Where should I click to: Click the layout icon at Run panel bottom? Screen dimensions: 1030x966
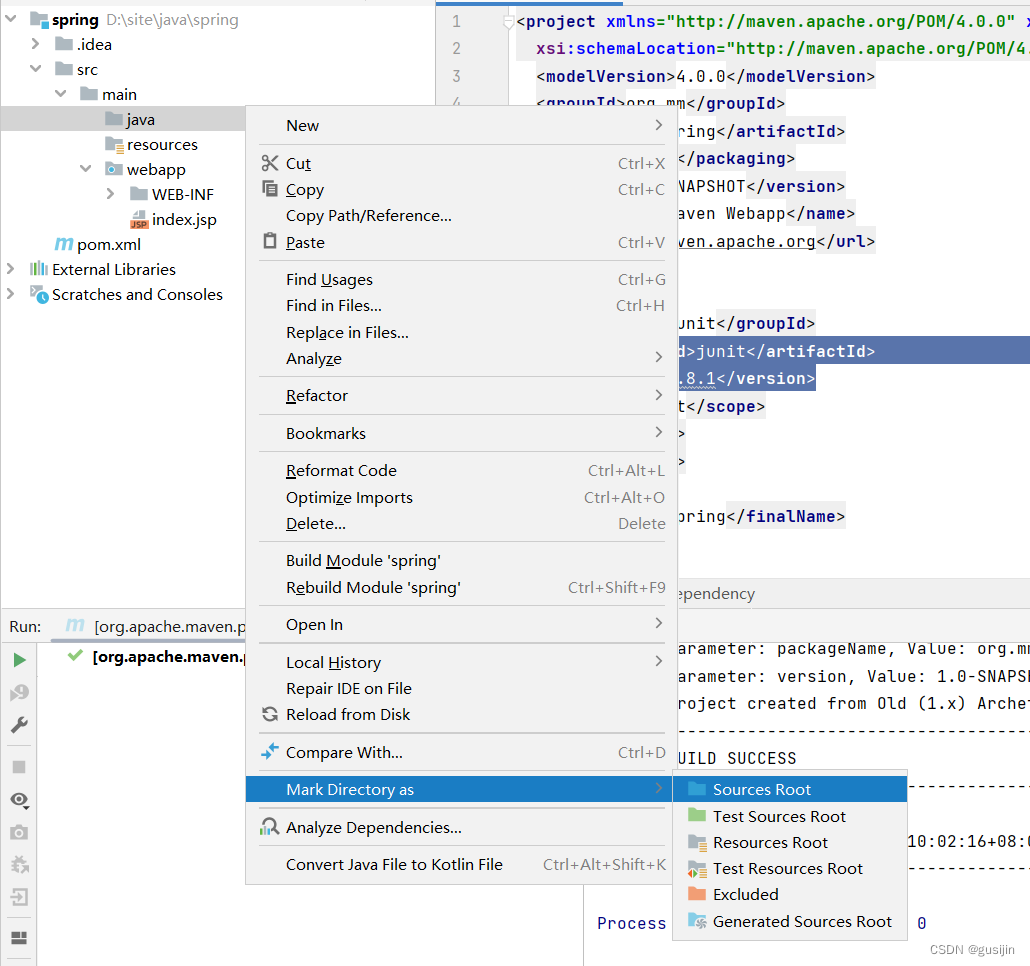20,938
